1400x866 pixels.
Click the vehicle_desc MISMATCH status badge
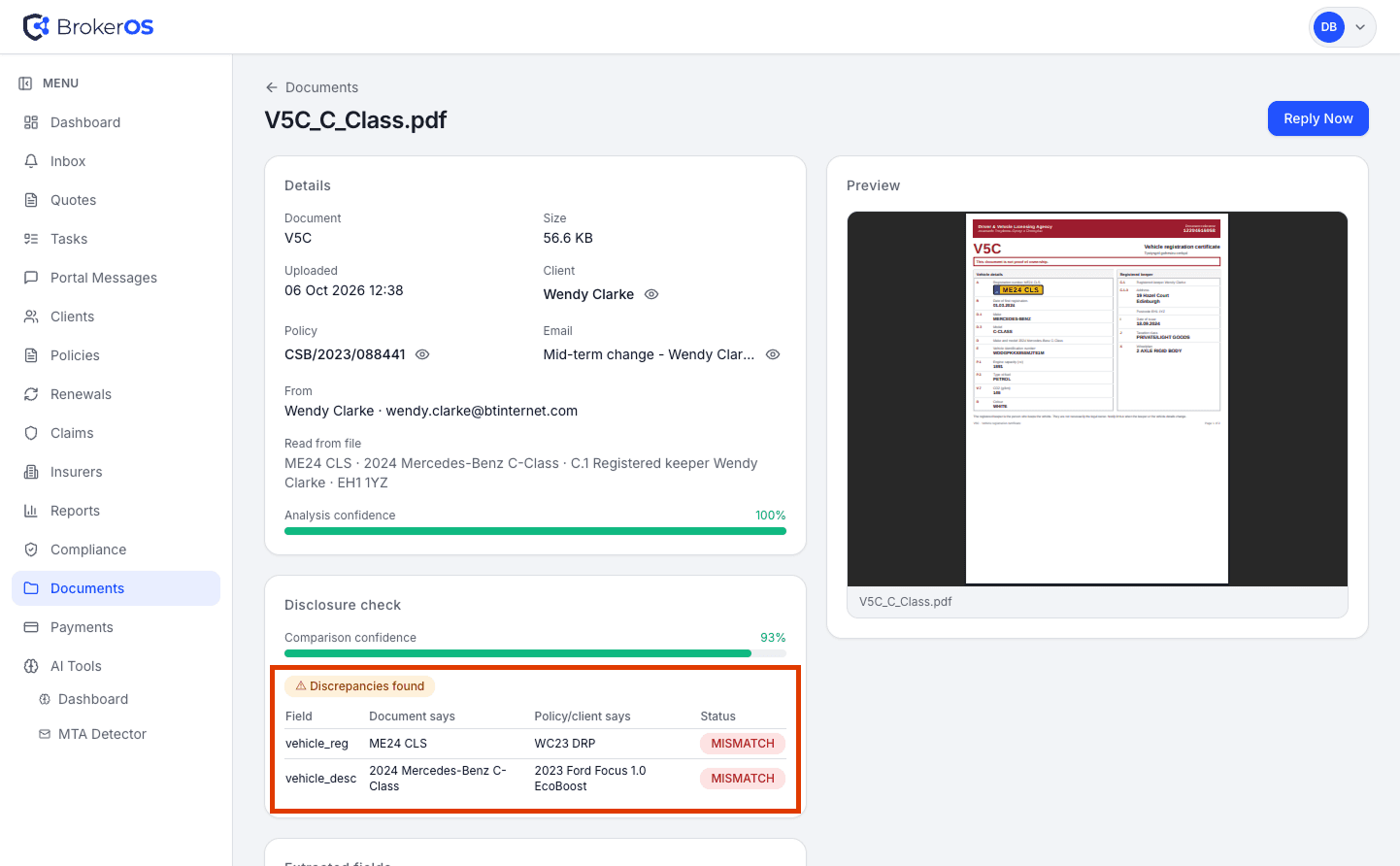pos(743,779)
